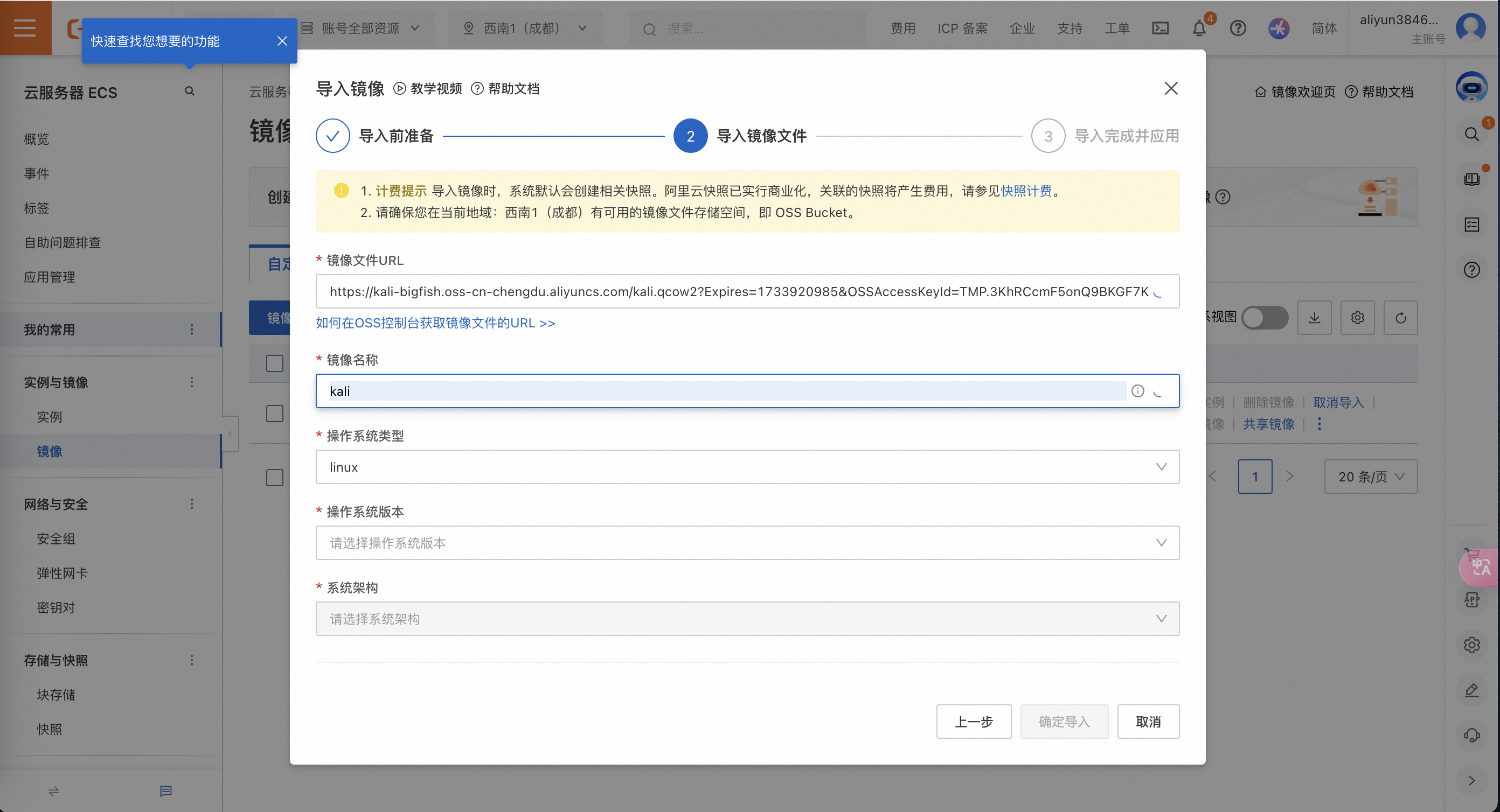Viewport: 1500px width, 812px height.
Task: Open the notifications bell
Action: coord(1199,28)
